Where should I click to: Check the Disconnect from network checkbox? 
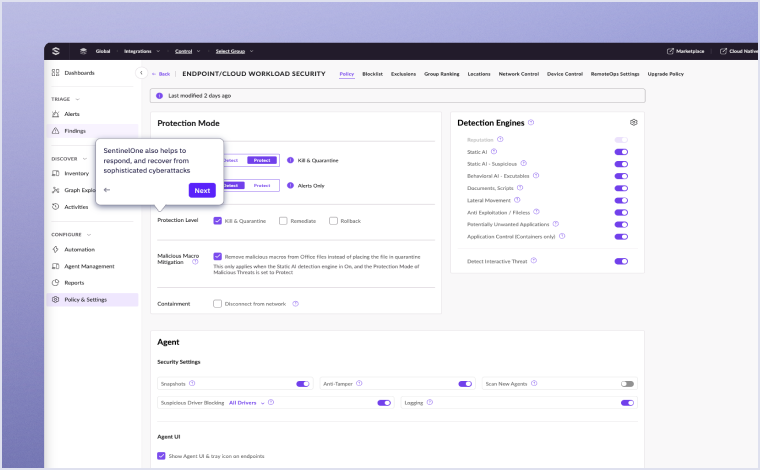pyautogui.click(x=217, y=304)
